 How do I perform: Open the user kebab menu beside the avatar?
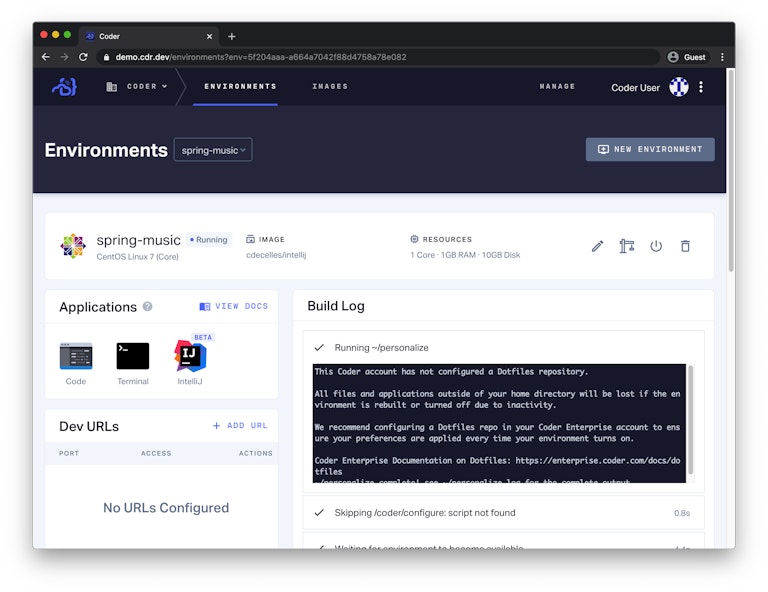pos(701,87)
